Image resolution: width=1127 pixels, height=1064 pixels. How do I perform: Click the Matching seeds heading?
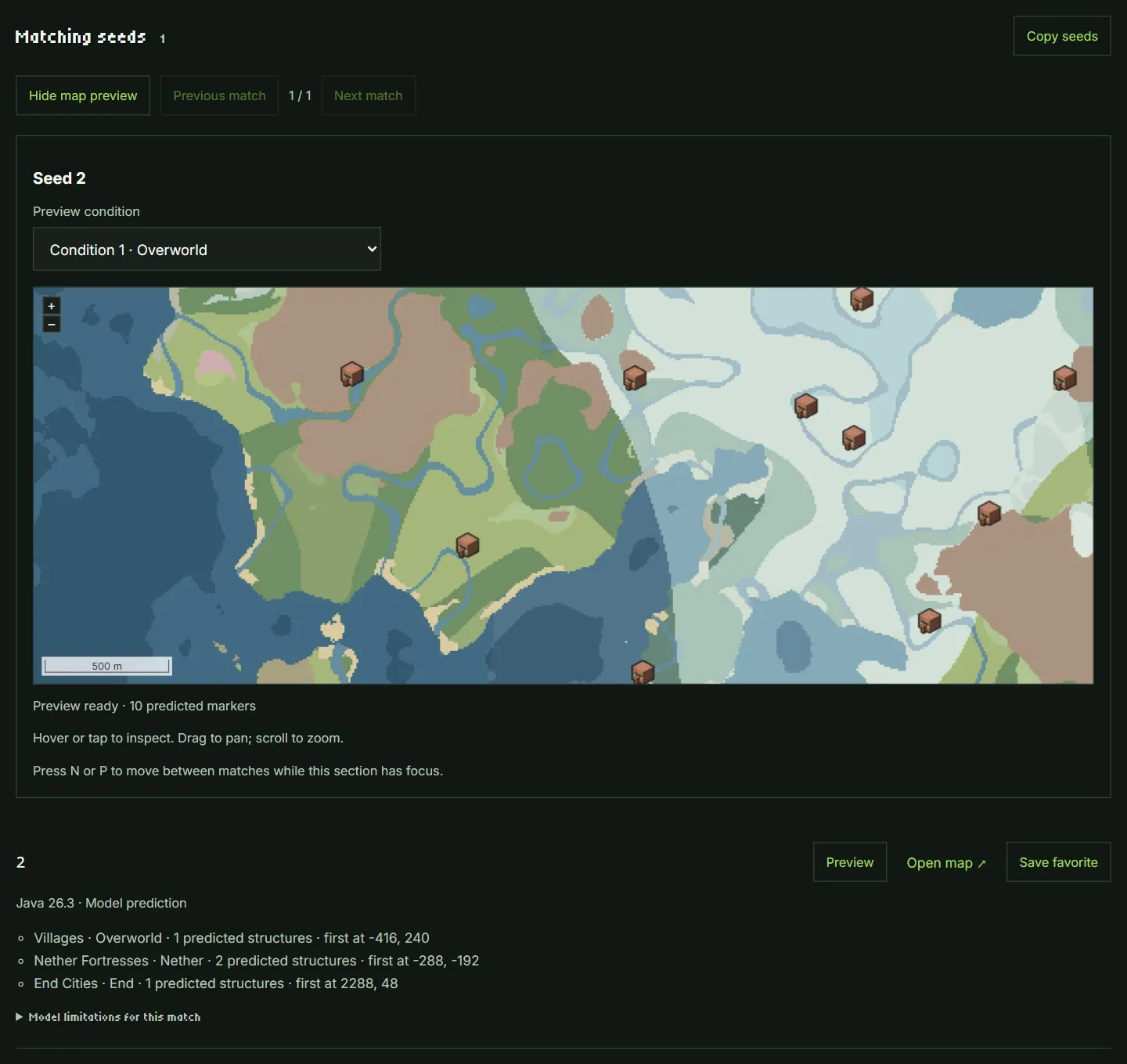click(81, 37)
